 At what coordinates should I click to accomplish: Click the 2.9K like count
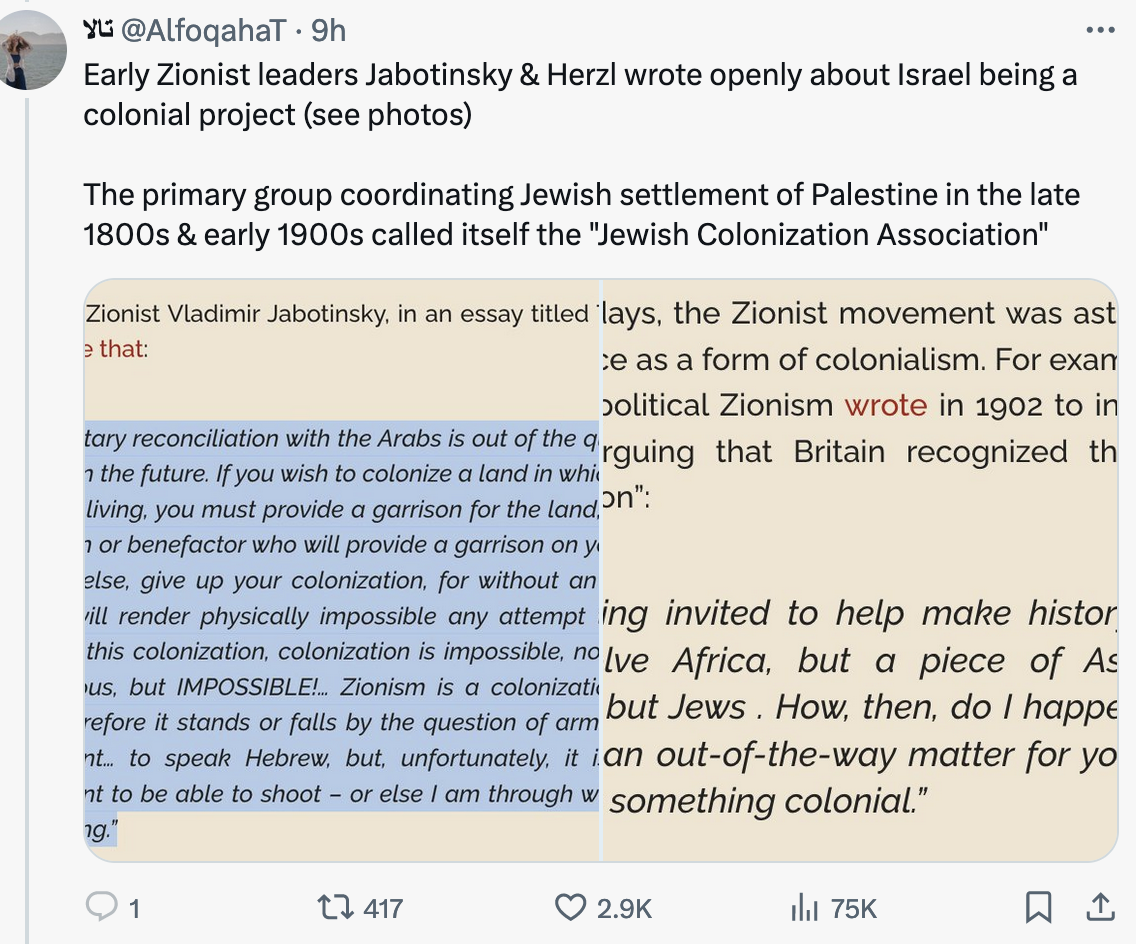click(624, 908)
